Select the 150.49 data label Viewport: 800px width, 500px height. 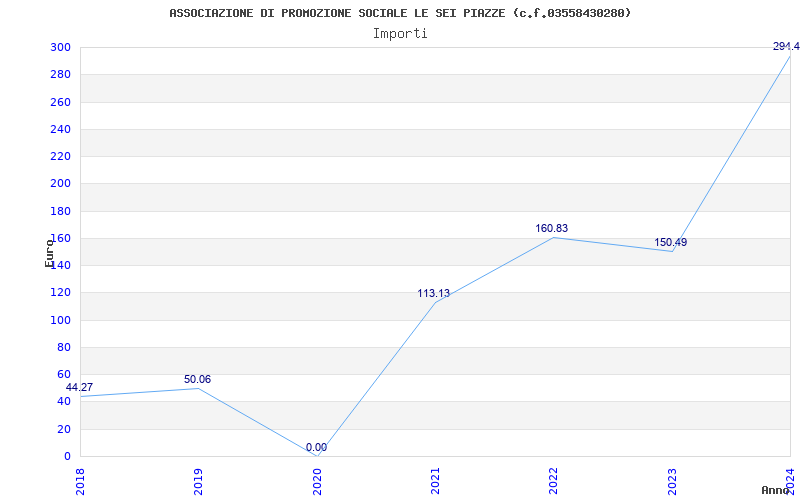point(671,242)
